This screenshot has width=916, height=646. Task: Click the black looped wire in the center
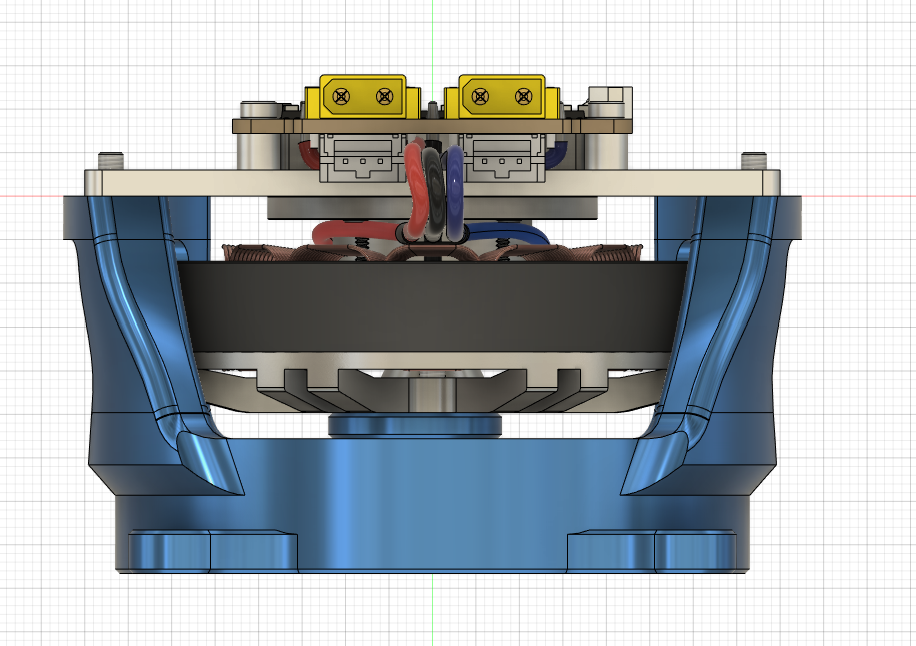pos(433,193)
